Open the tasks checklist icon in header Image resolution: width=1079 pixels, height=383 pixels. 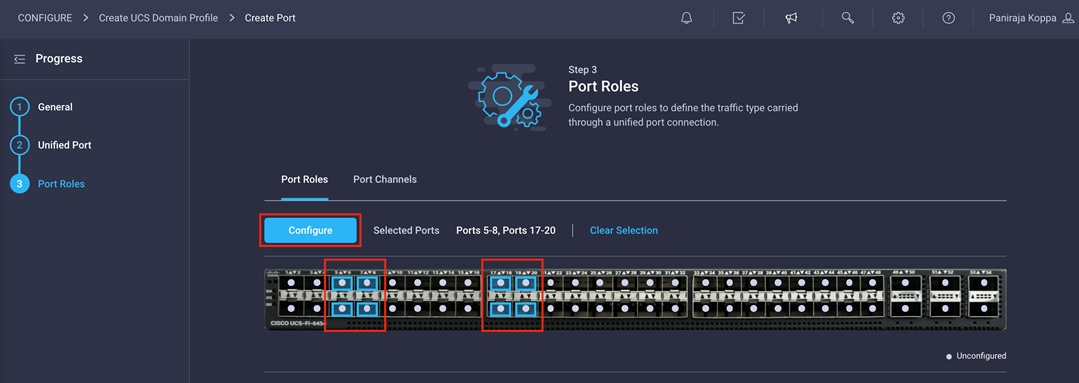[738, 19]
